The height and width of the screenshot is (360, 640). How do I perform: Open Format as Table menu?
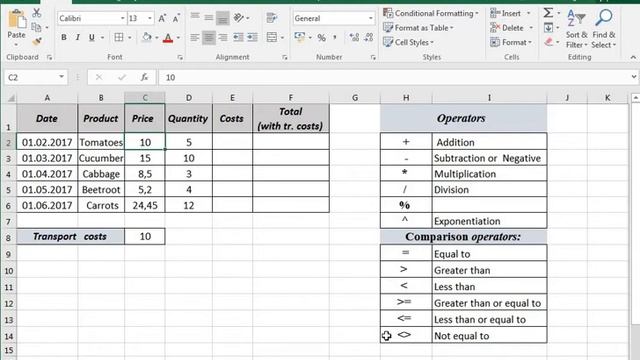(x=418, y=28)
